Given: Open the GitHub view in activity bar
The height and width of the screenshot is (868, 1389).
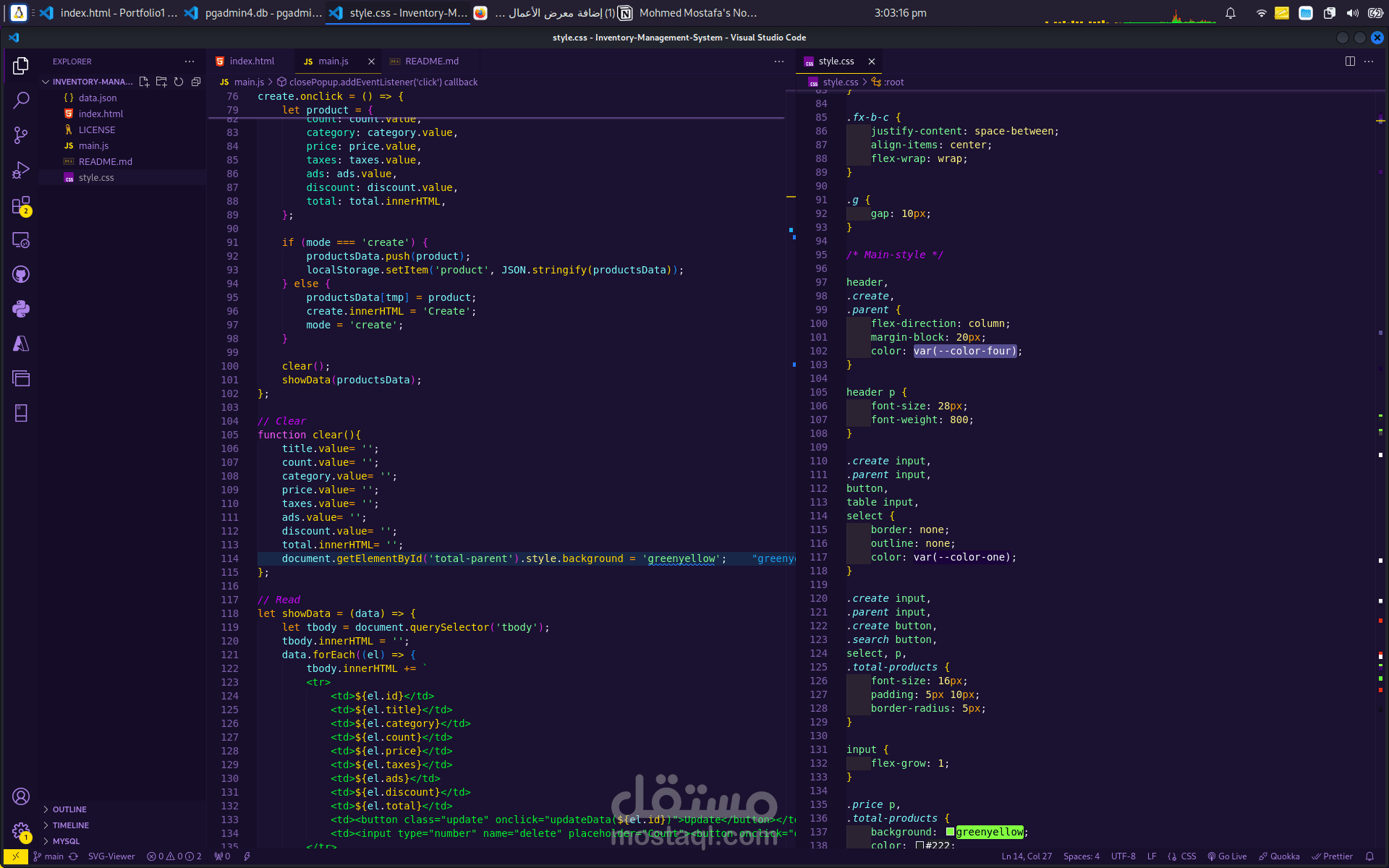Looking at the screenshot, I should click(21, 275).
